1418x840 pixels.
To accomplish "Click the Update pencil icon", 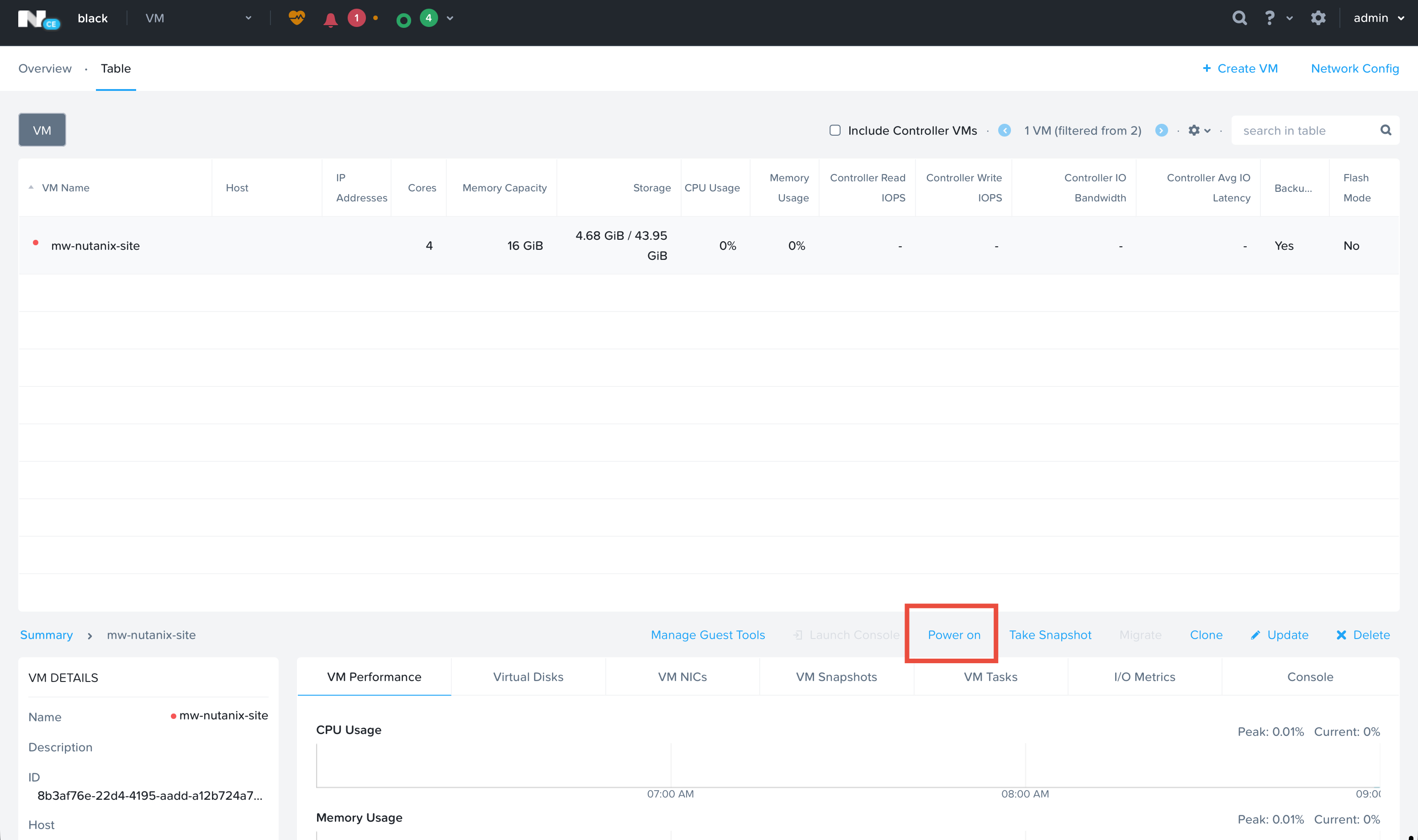I will tap(1256, 634).
